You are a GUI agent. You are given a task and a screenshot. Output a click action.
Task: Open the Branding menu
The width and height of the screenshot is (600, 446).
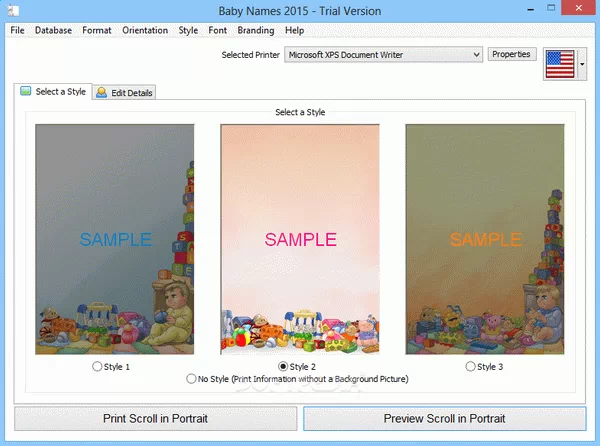tap(256, 31)
